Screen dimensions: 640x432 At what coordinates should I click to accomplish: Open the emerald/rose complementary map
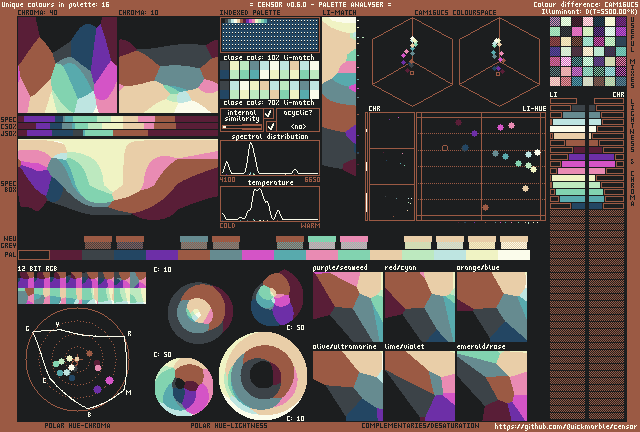(x=492, y=386)
